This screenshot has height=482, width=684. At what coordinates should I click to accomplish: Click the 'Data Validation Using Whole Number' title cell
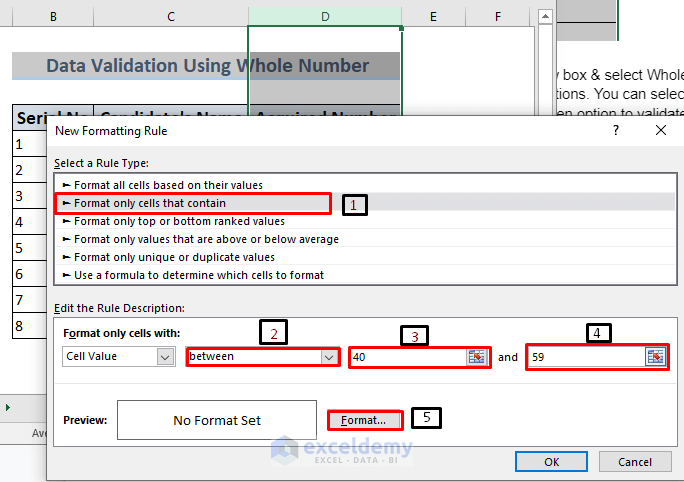click(x=206, y=66)
